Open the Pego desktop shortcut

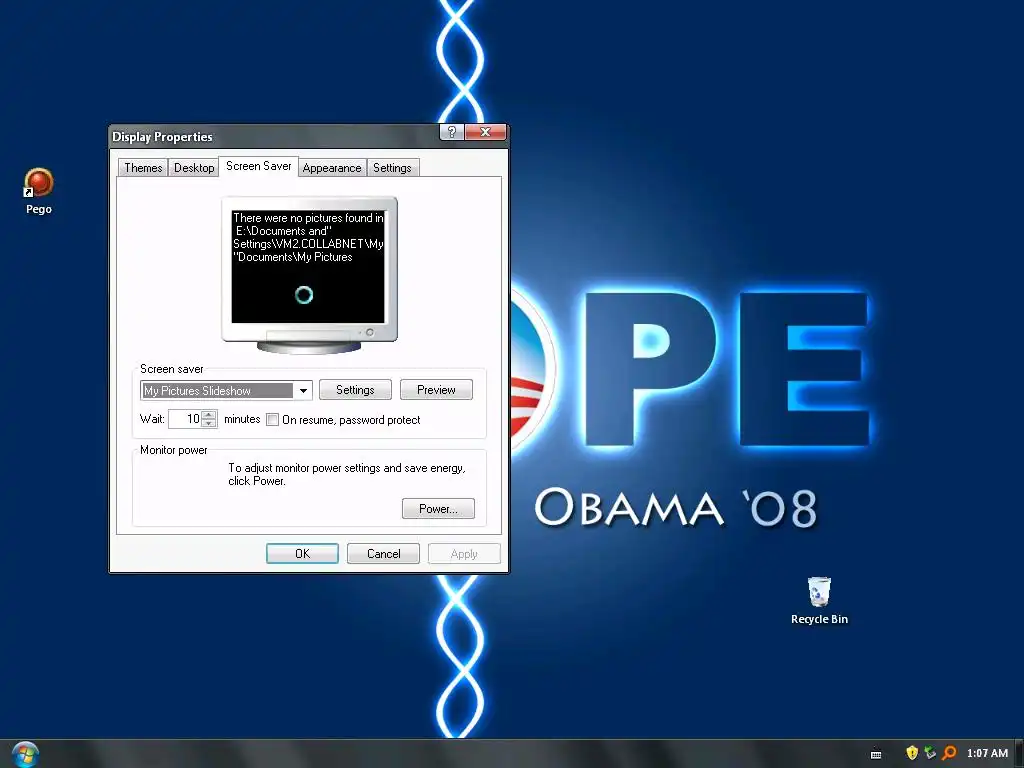39,191
